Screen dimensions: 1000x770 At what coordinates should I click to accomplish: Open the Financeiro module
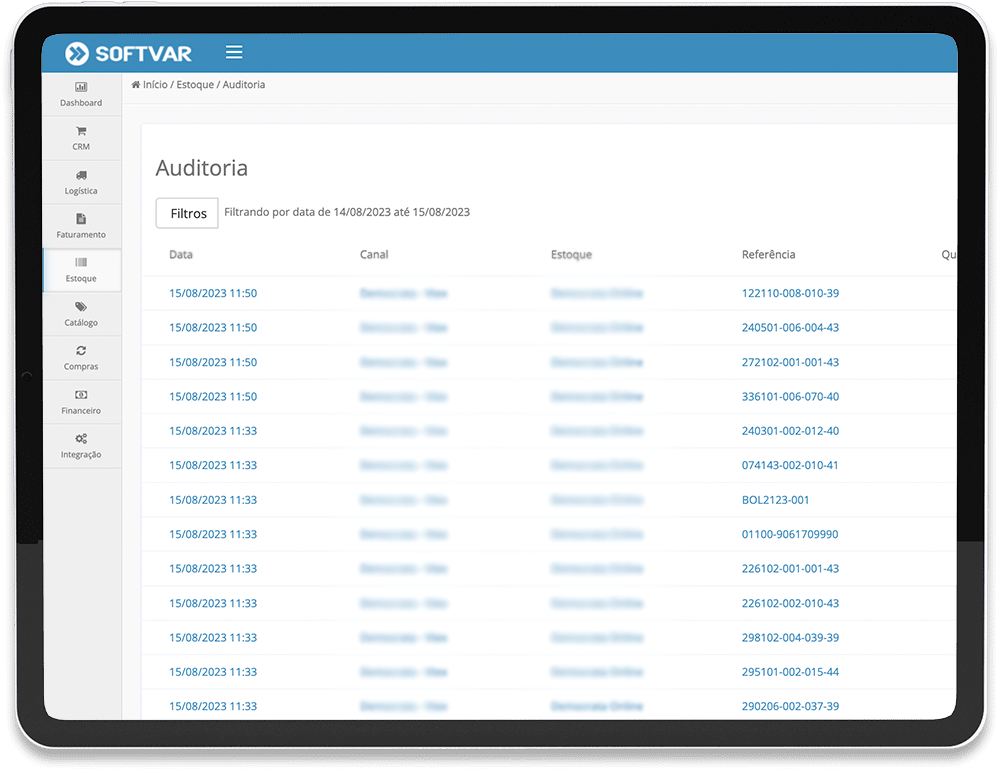81,402
